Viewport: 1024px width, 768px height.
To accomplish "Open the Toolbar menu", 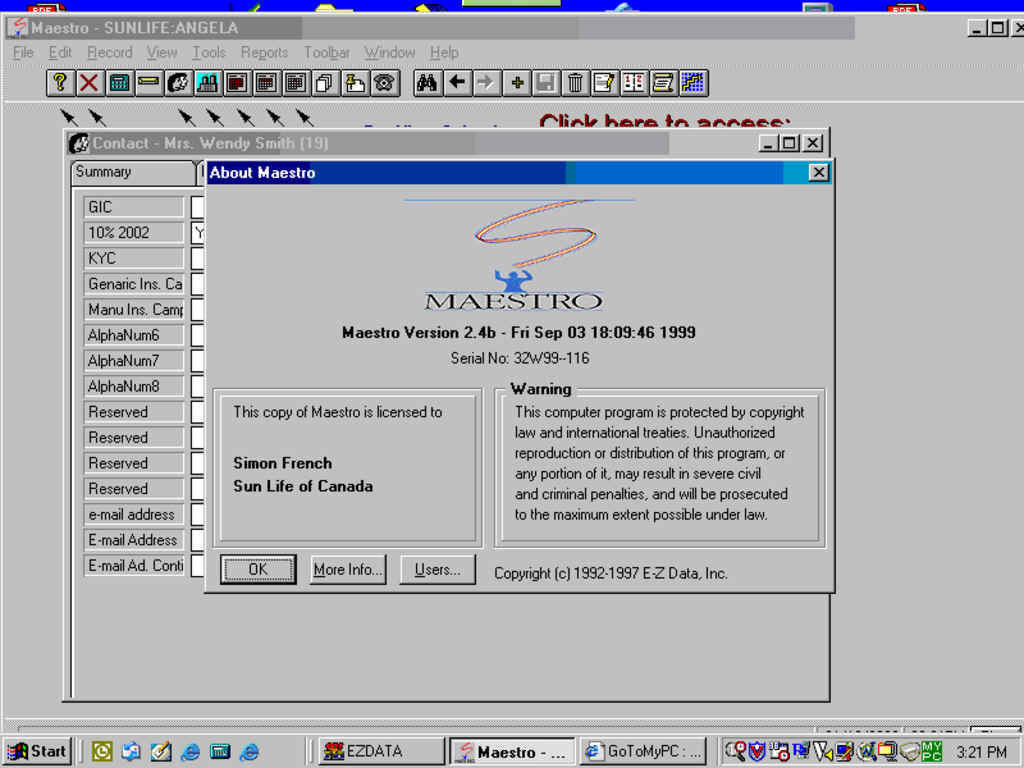I will (327, 52).
